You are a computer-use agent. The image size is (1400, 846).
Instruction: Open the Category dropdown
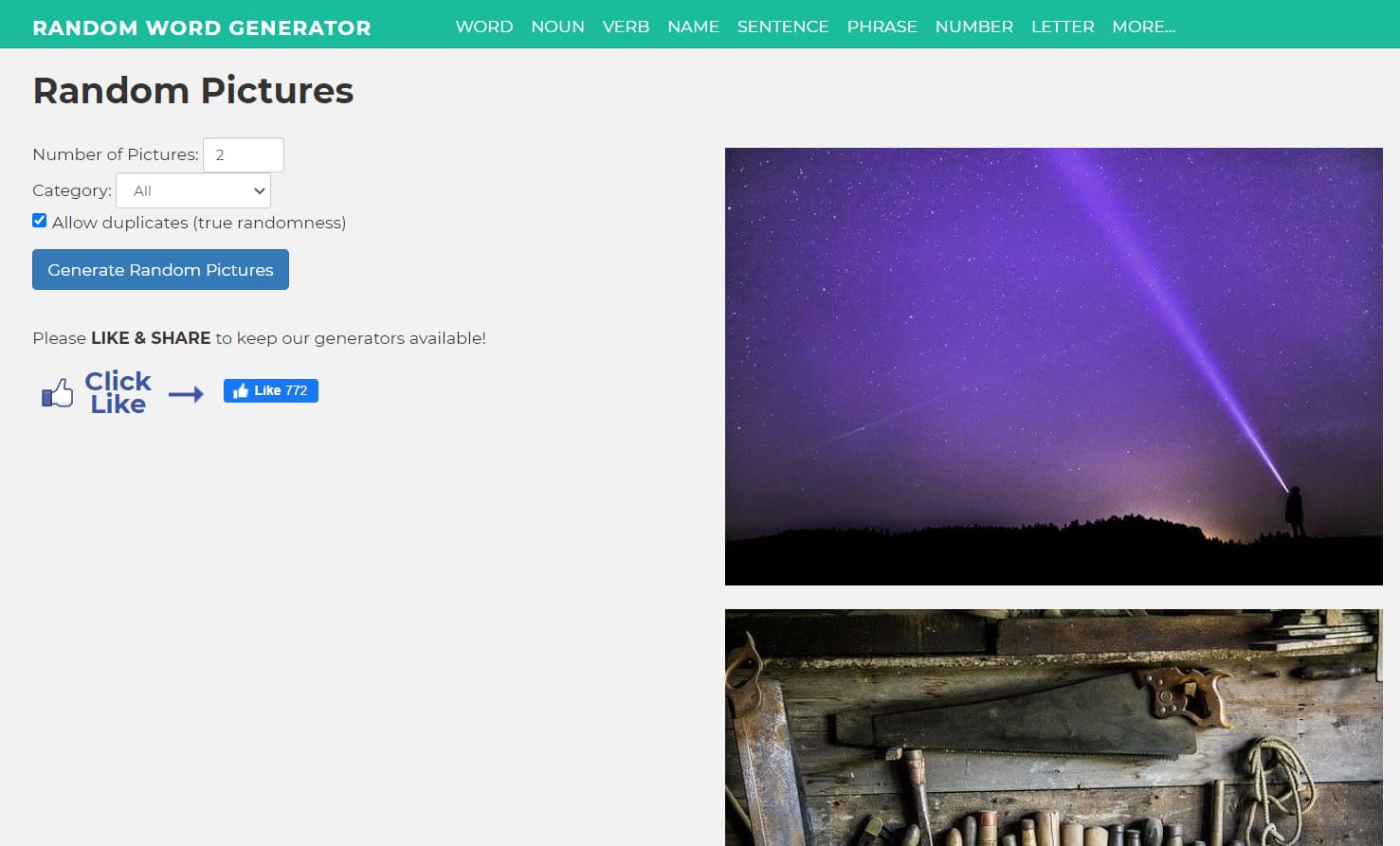(x=193, y=190)
